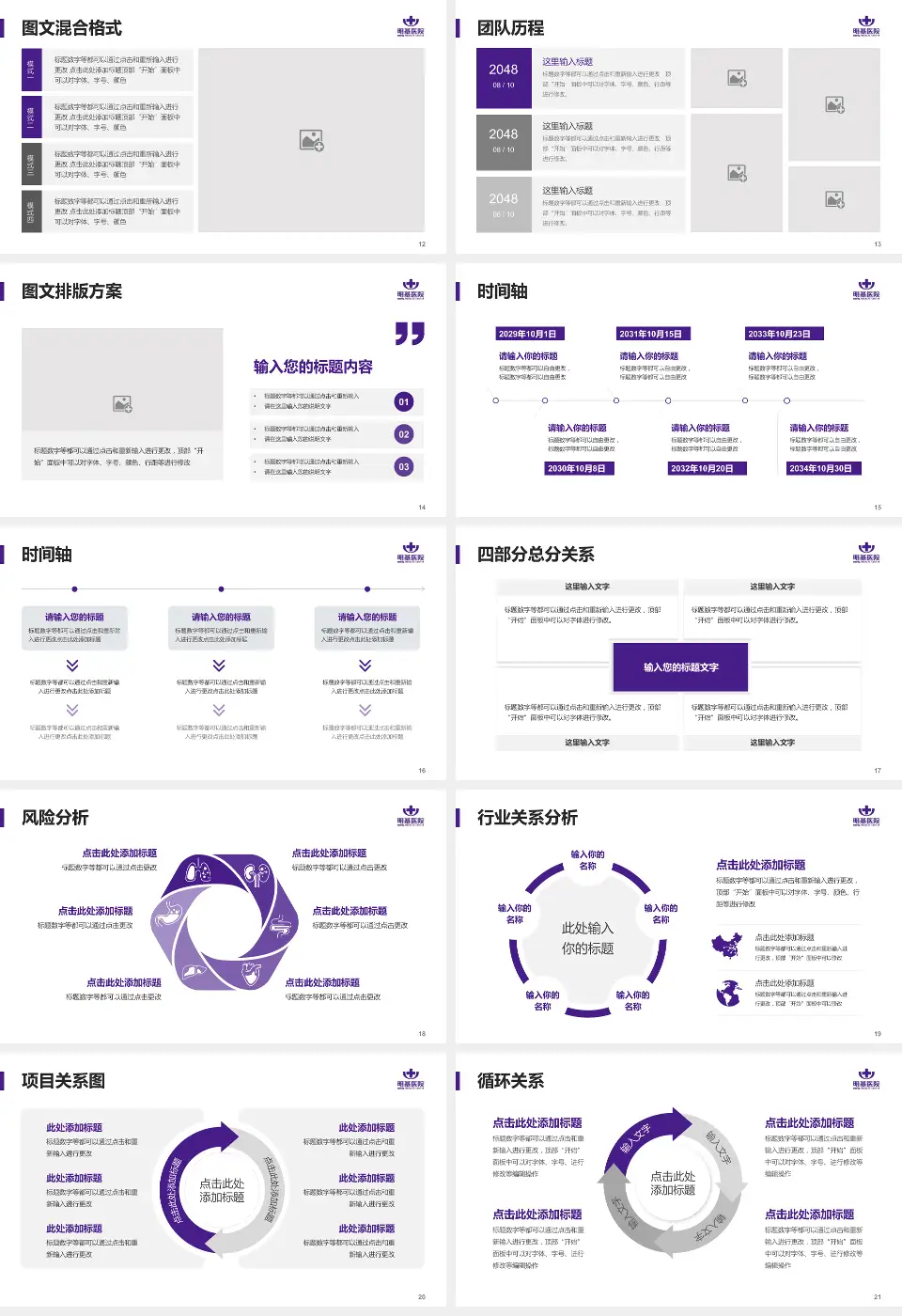The width and height of the screenshot is (902, 1316).
Task: Select the stomach icon in the 风险分析 hexagon
Action: (167, 916)
